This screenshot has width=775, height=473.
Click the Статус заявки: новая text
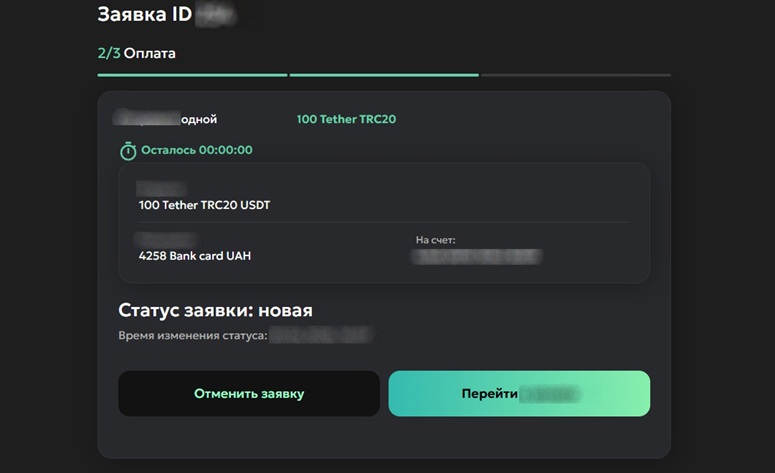(215, 310)
